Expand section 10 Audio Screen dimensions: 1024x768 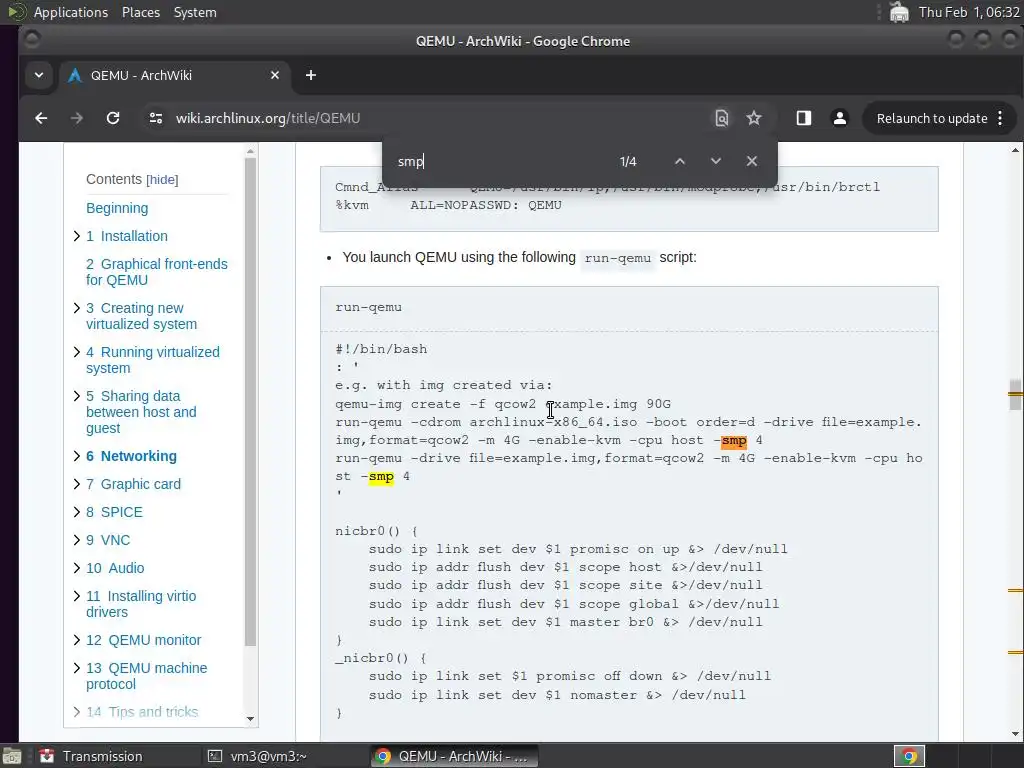76,568
